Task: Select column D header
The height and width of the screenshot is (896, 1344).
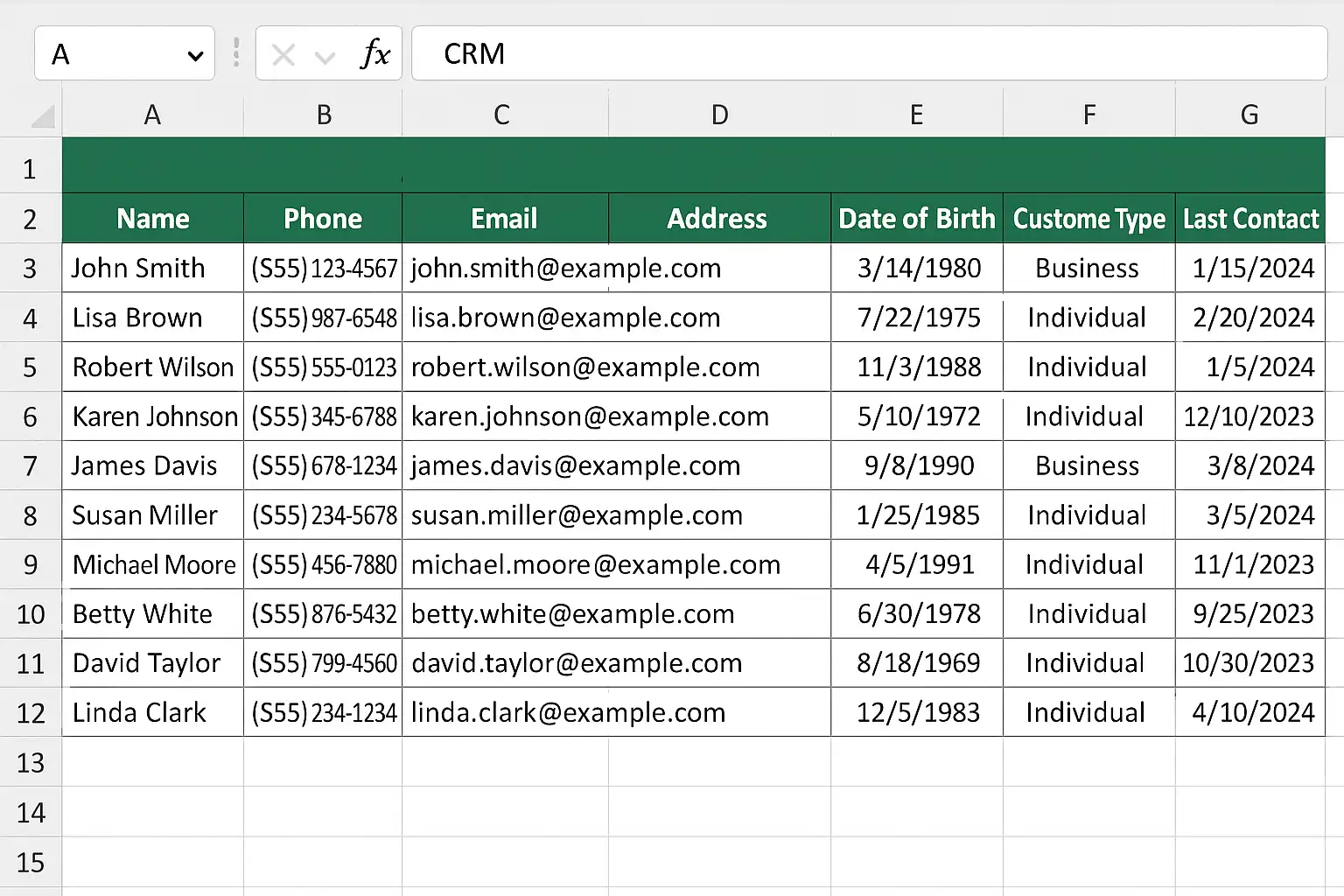Action: 719,115
